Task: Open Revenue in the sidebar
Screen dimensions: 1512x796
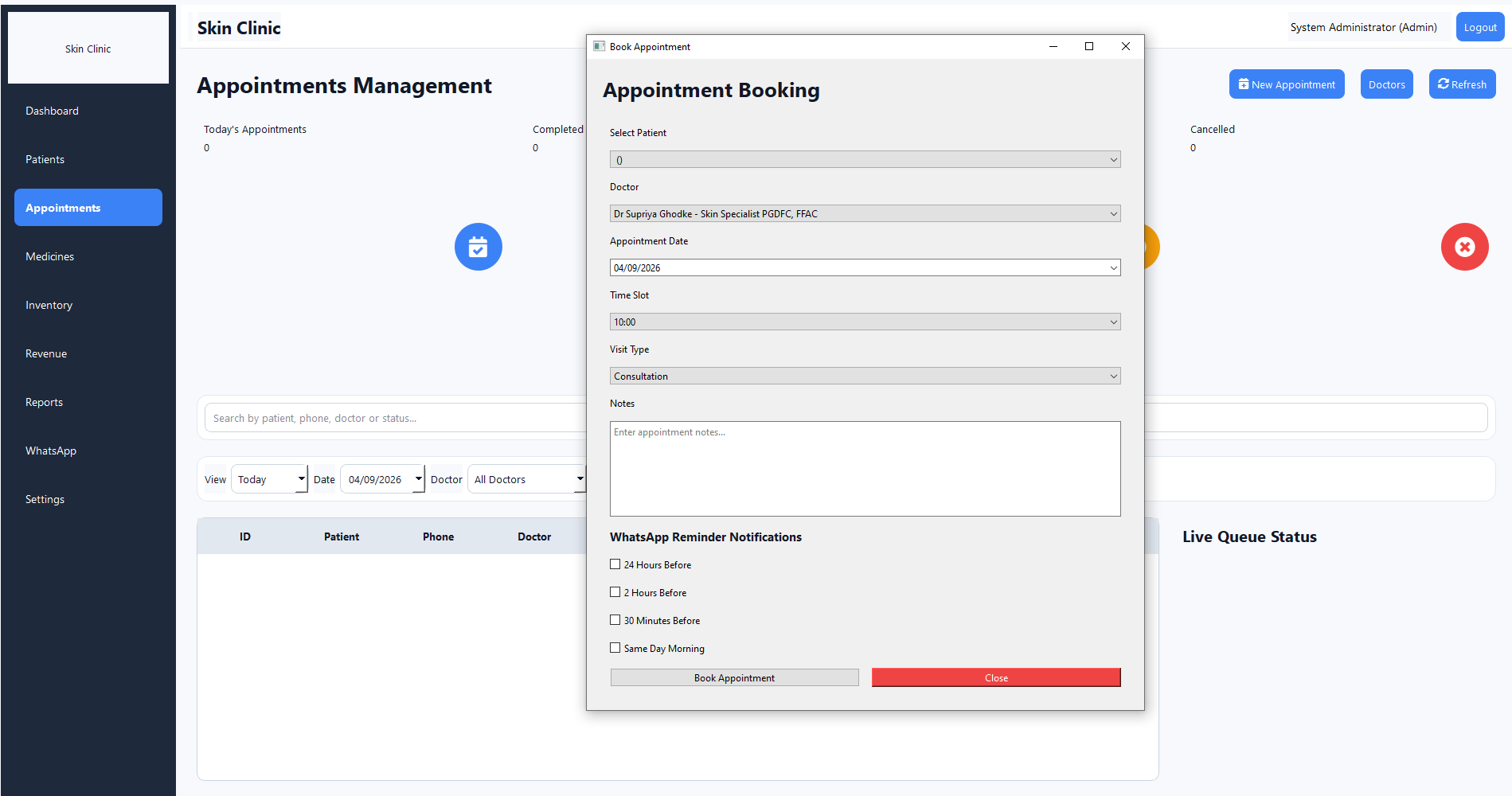Action: point(88,353)
